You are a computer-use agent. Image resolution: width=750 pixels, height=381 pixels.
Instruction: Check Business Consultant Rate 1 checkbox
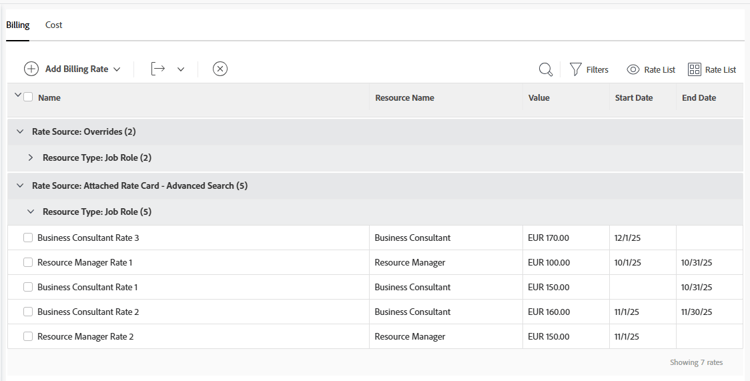[28, 287]
